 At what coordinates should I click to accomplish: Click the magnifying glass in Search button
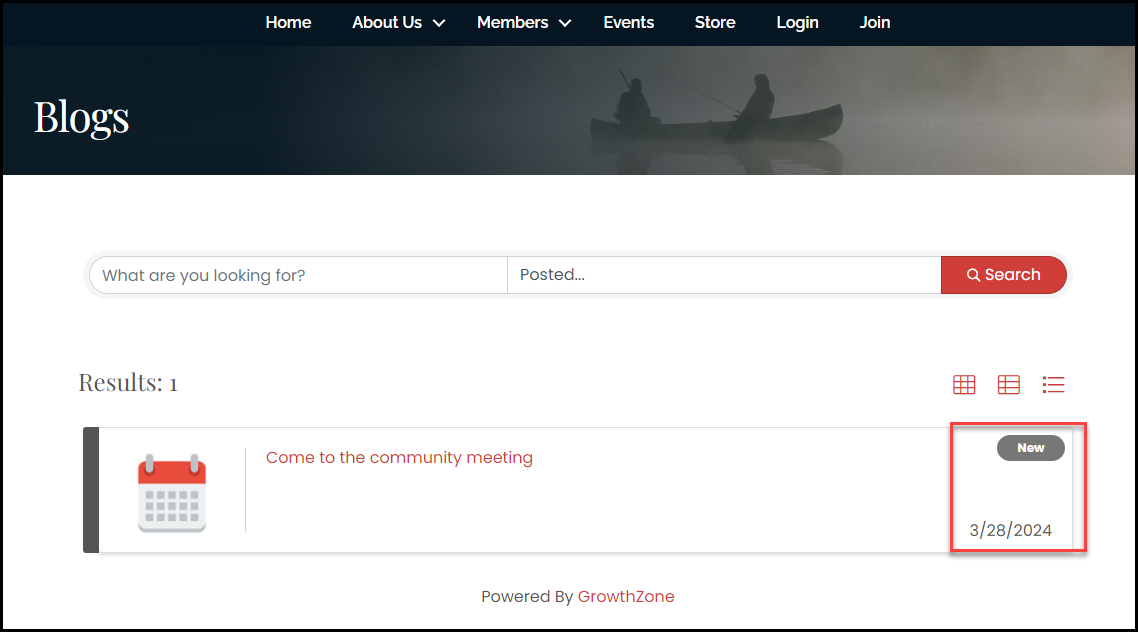tap(973, 275)
